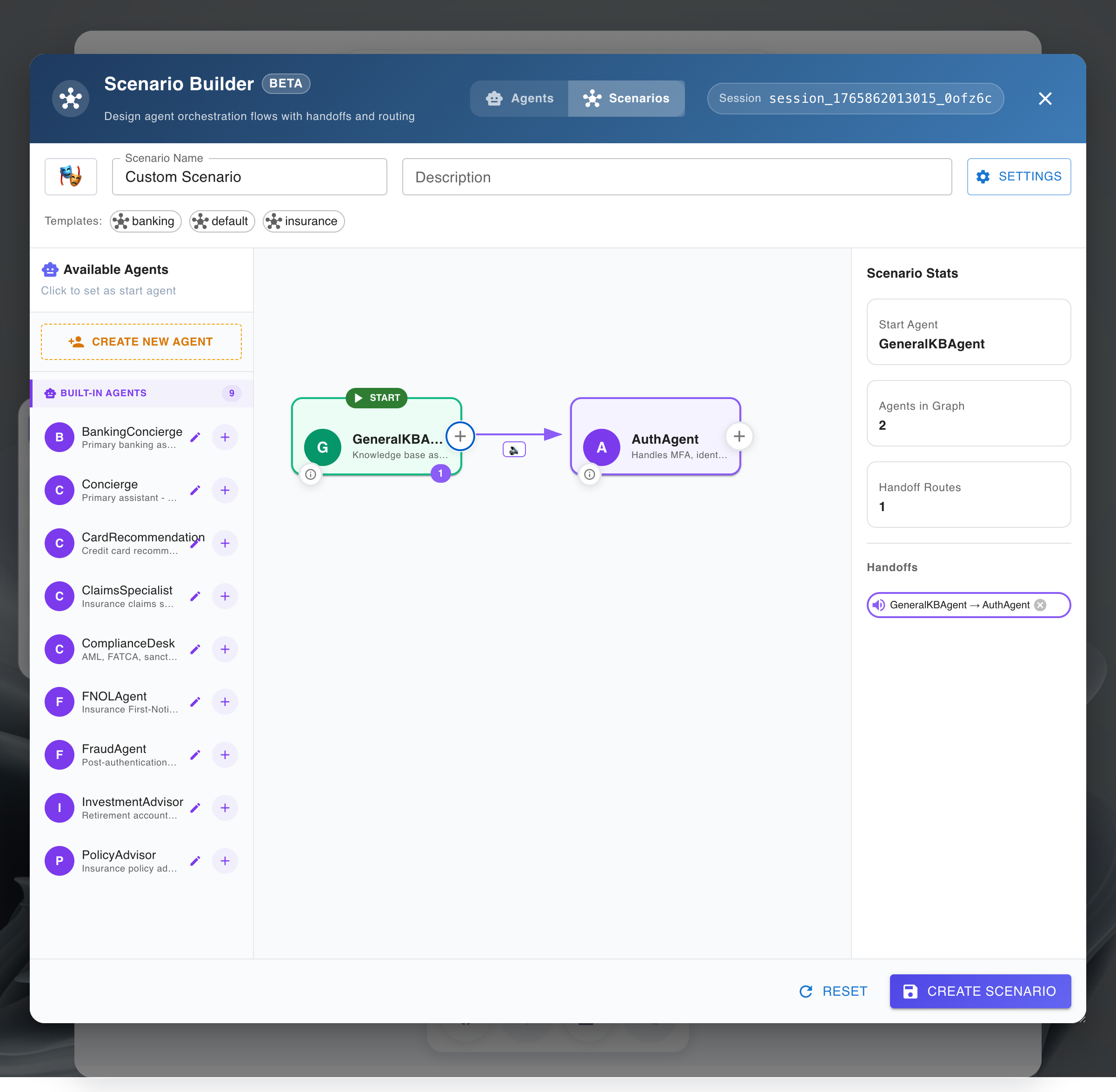Viewport: 1116px width, 1092px height.
Task: Add FraudAgent to the graph via plus icon
Action: tap(225, 755)
